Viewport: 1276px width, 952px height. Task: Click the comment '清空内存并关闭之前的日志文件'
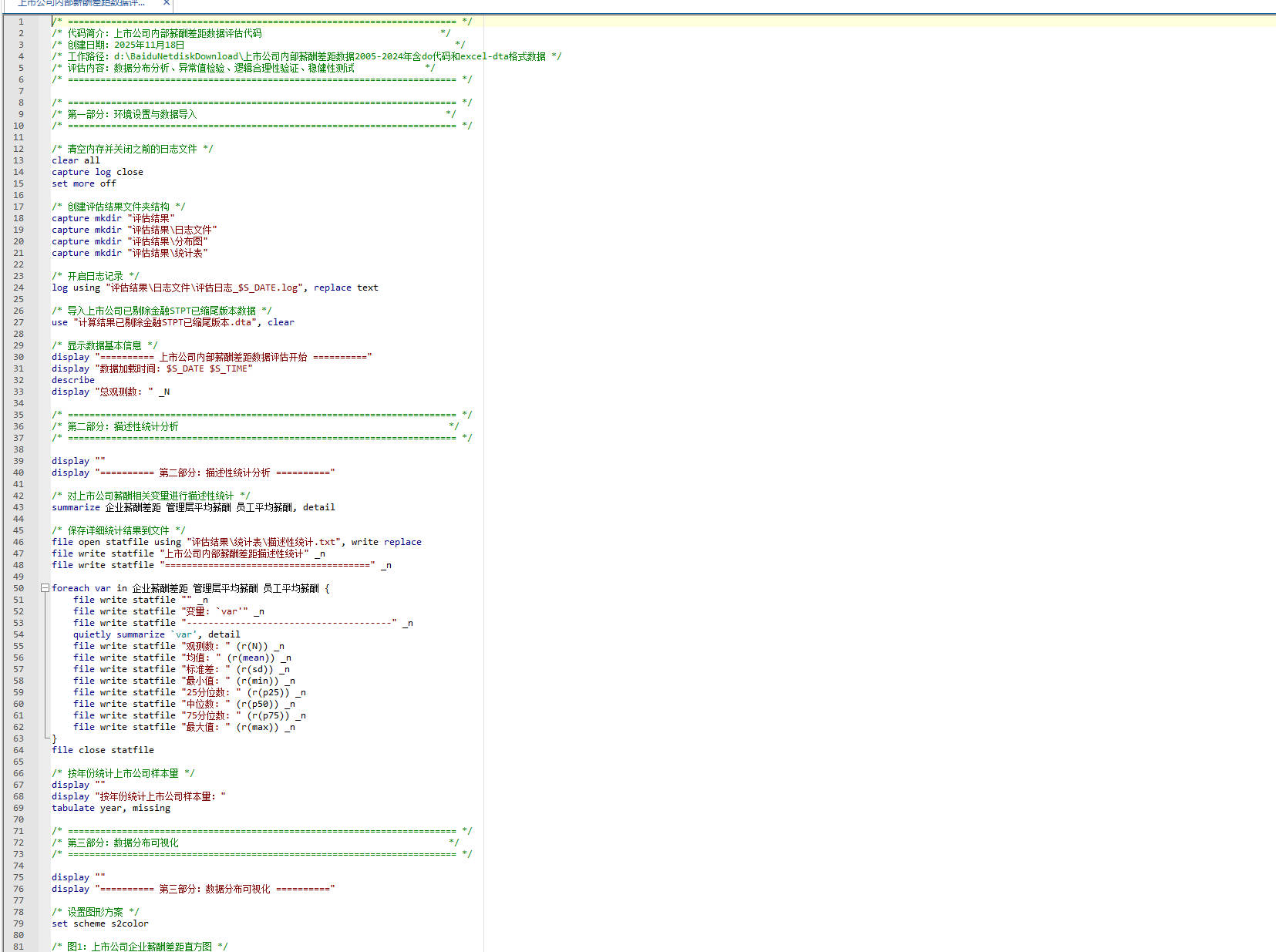pos(133,149)
